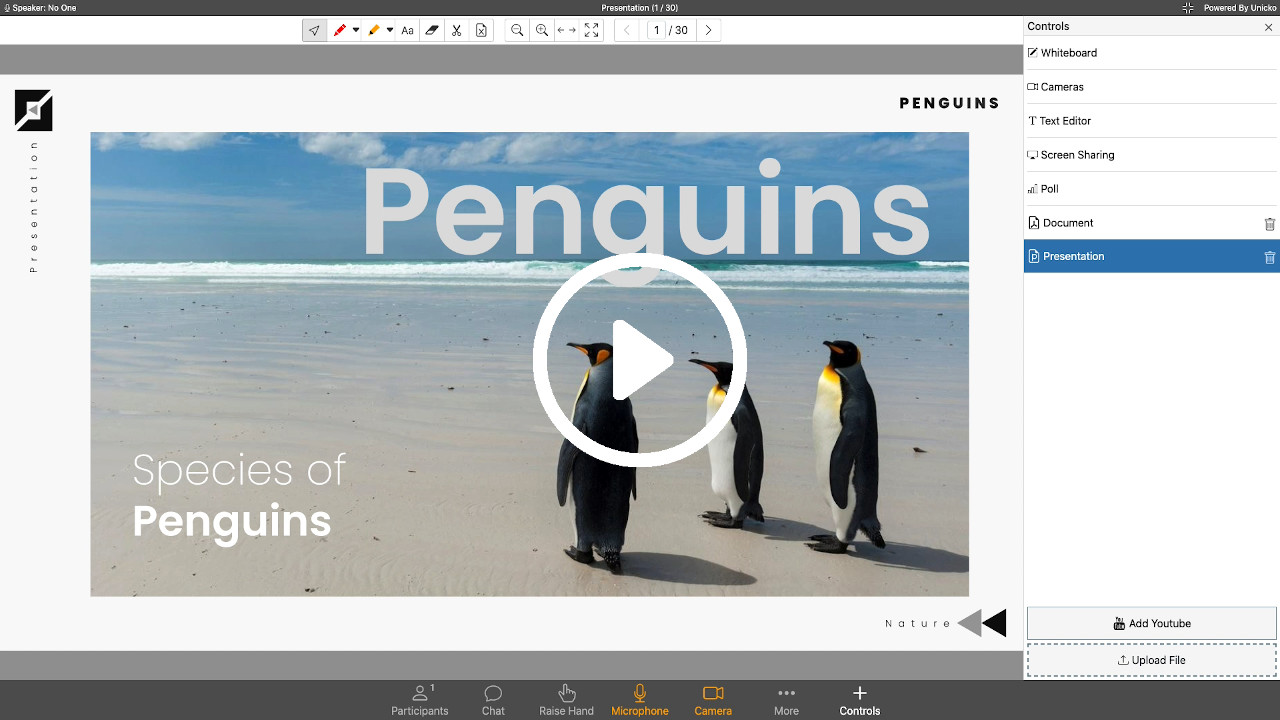Image resolution: width=1280 pixels, height=720 pixels.
Task: Select the red pen drawing tool
Action: pyautogui.click(x=340, y=30)
